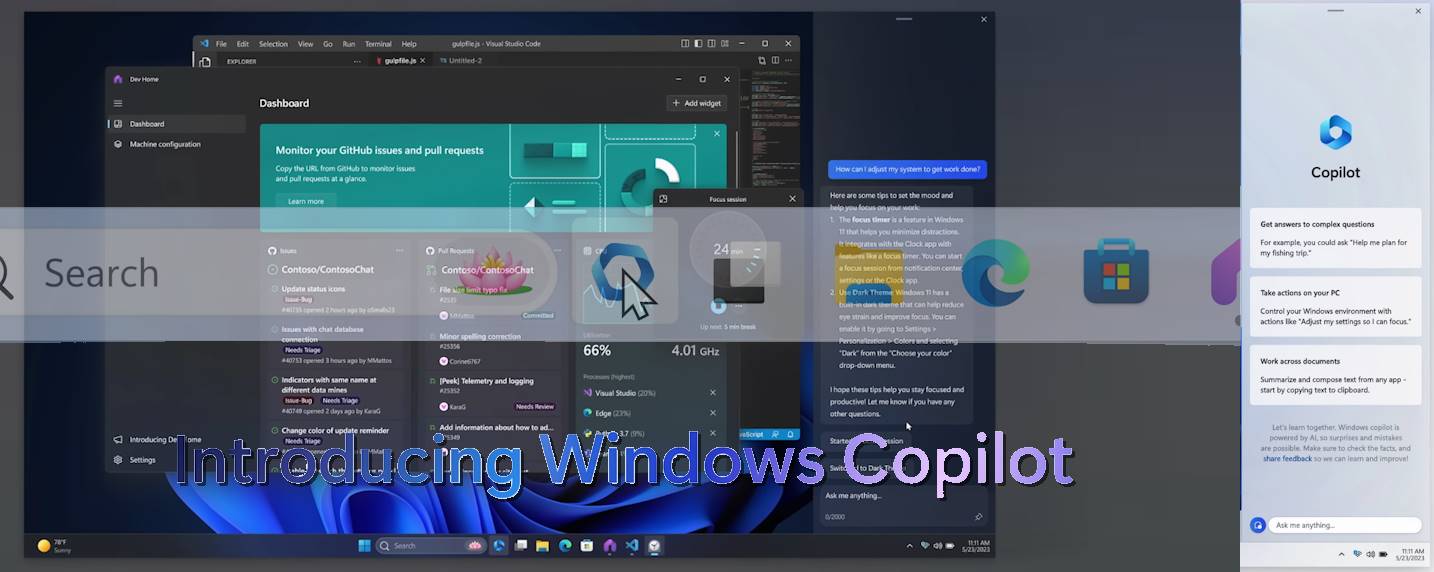
Task: Toggle secondary side bar in VS Code title bar
Action: pos(711,44)
